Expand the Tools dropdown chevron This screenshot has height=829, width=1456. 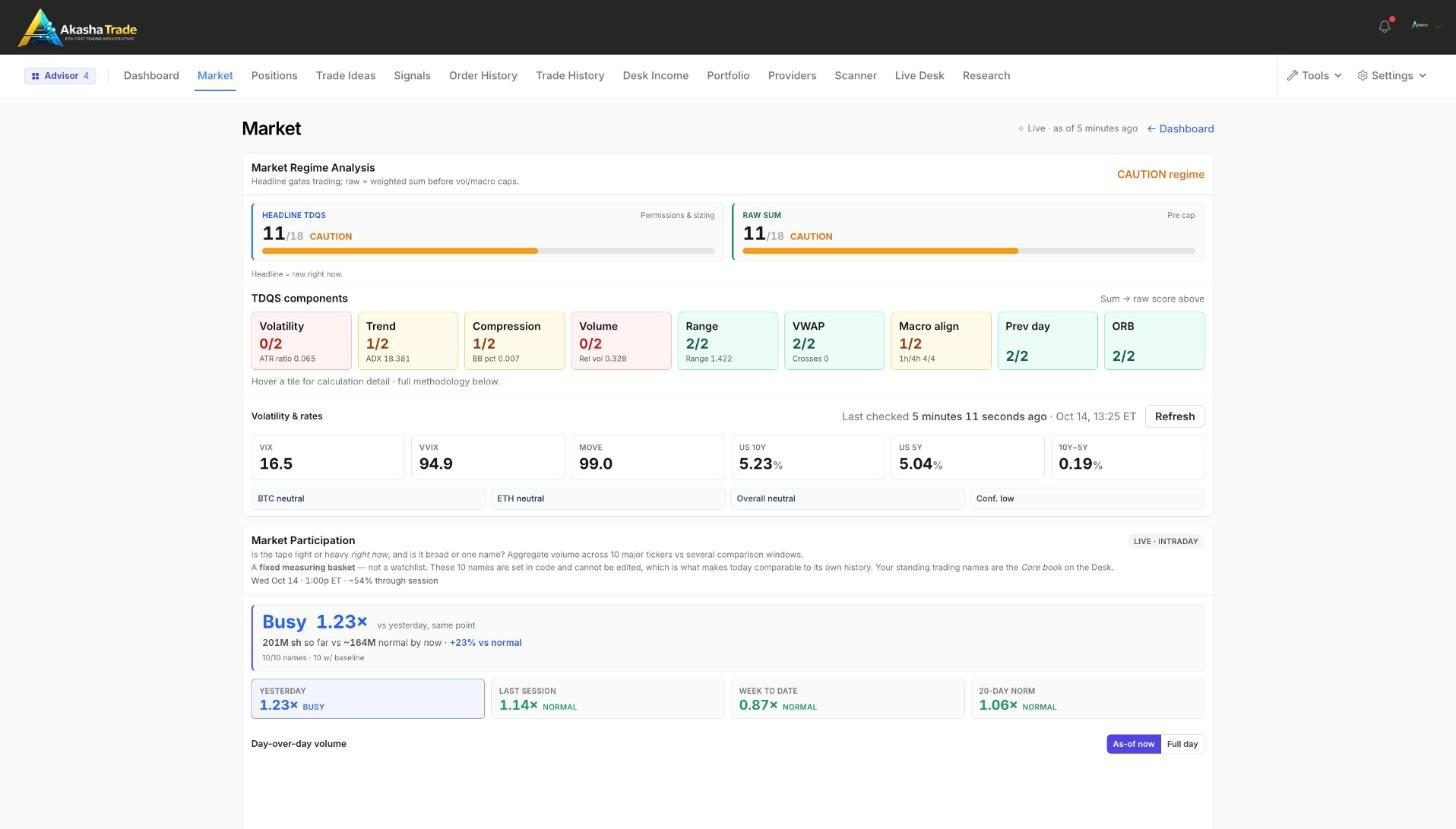pos(1338,76)
